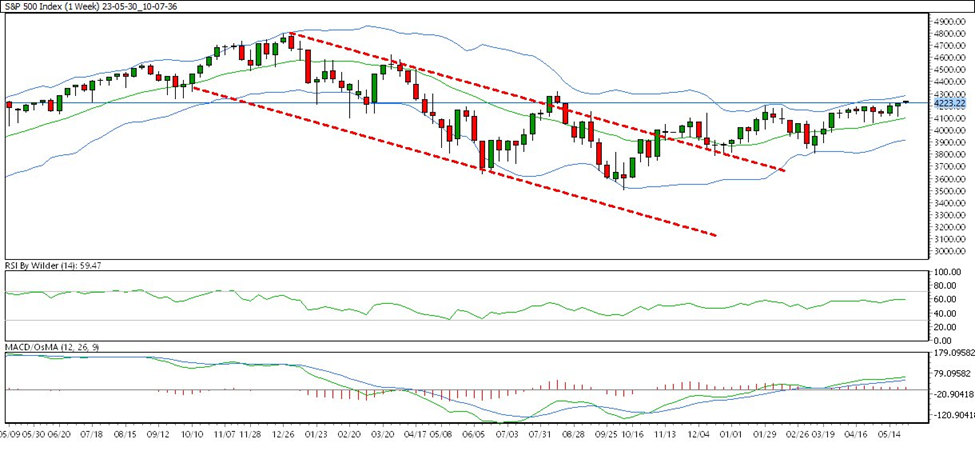
Task: Click the 10/10 date label
Action: [x=193, y=432]
